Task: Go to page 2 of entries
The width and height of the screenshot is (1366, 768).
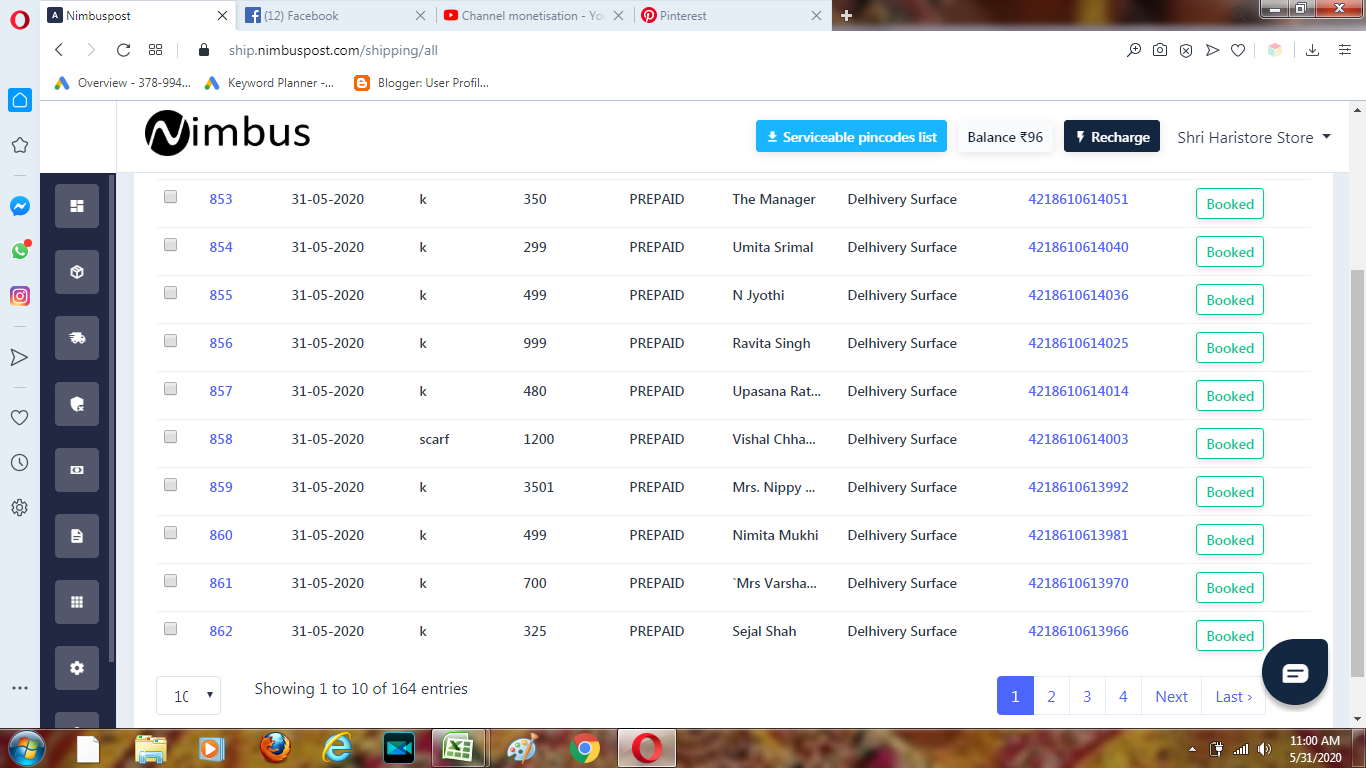Action: (x=1051, y=696)
